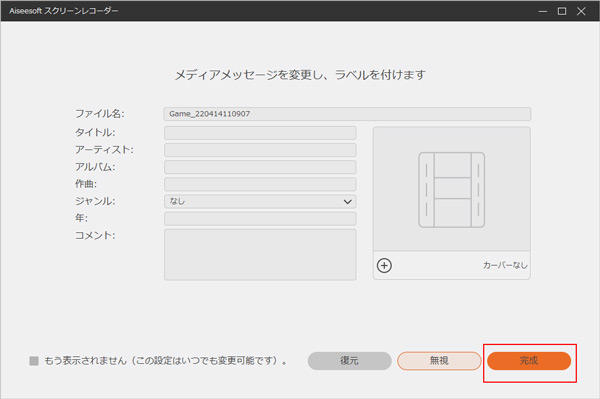Click the コメント: label
The image size is (600, 399).
(95, 235)
